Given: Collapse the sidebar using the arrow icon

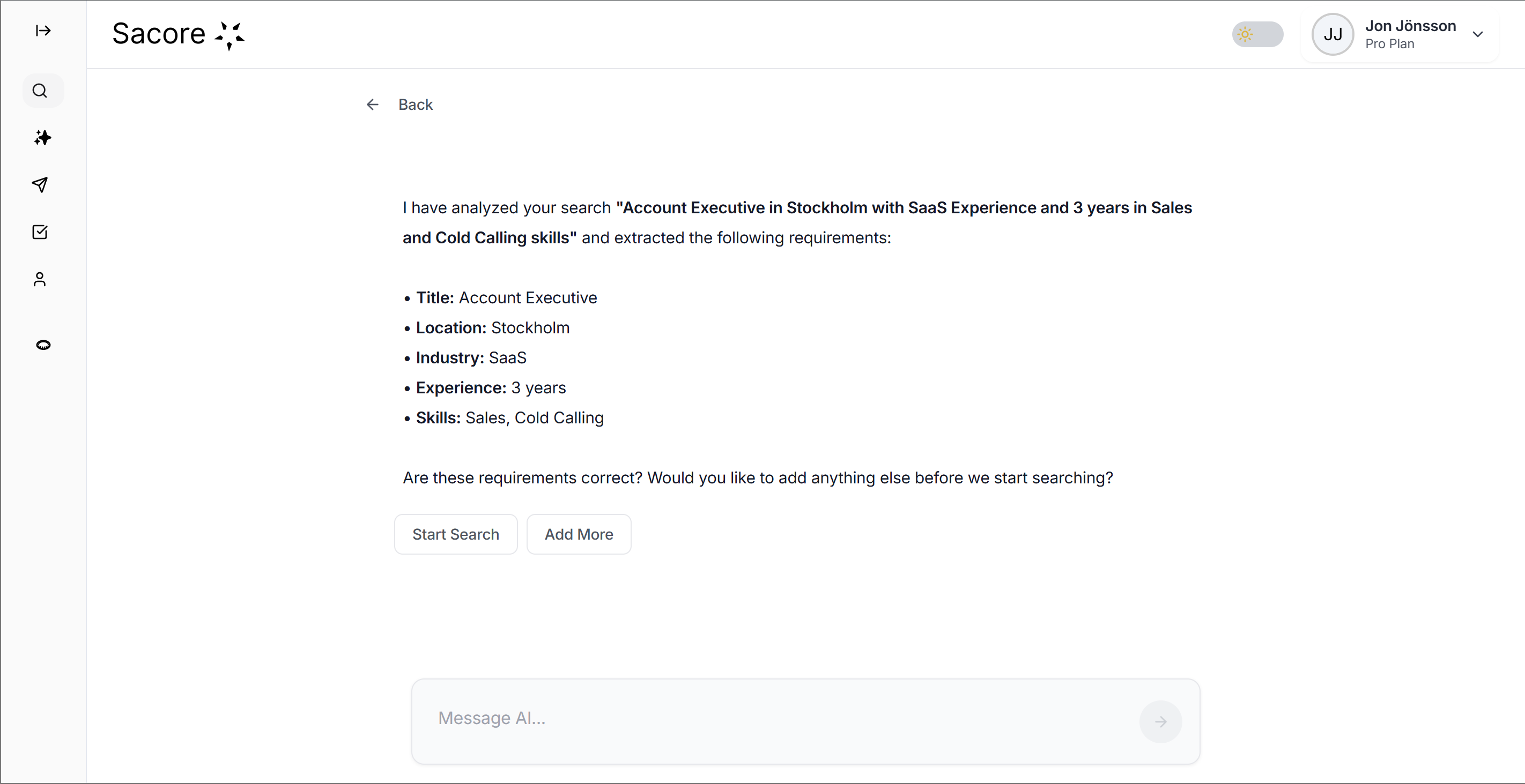Looking at the screenshot, I should 42,32.
